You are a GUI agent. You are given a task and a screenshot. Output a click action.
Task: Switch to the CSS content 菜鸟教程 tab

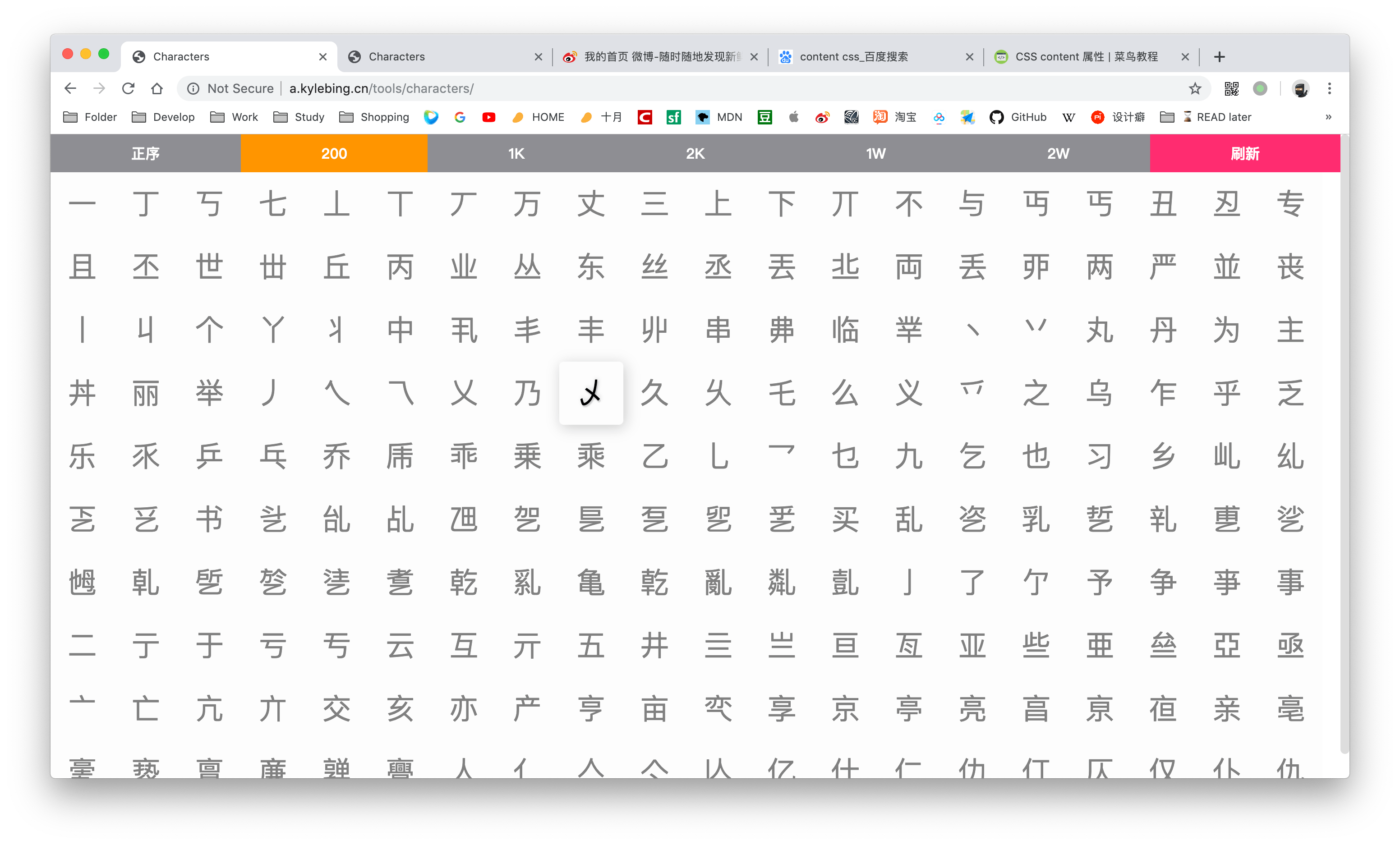pos(1086,57)
